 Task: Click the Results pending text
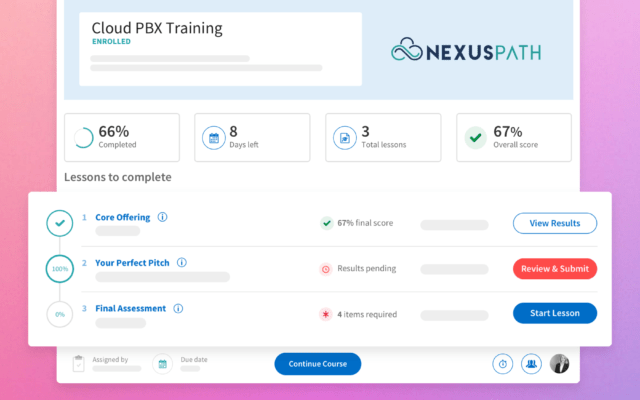pos(367,268)
